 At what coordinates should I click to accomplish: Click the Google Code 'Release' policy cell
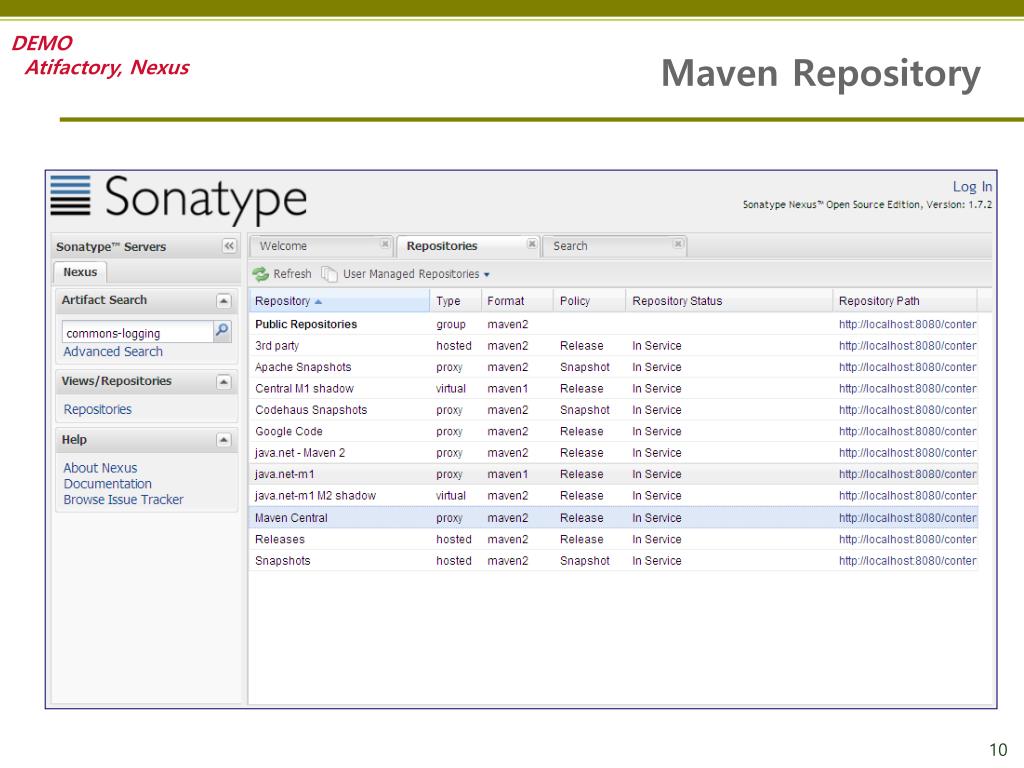pos(581,432)
